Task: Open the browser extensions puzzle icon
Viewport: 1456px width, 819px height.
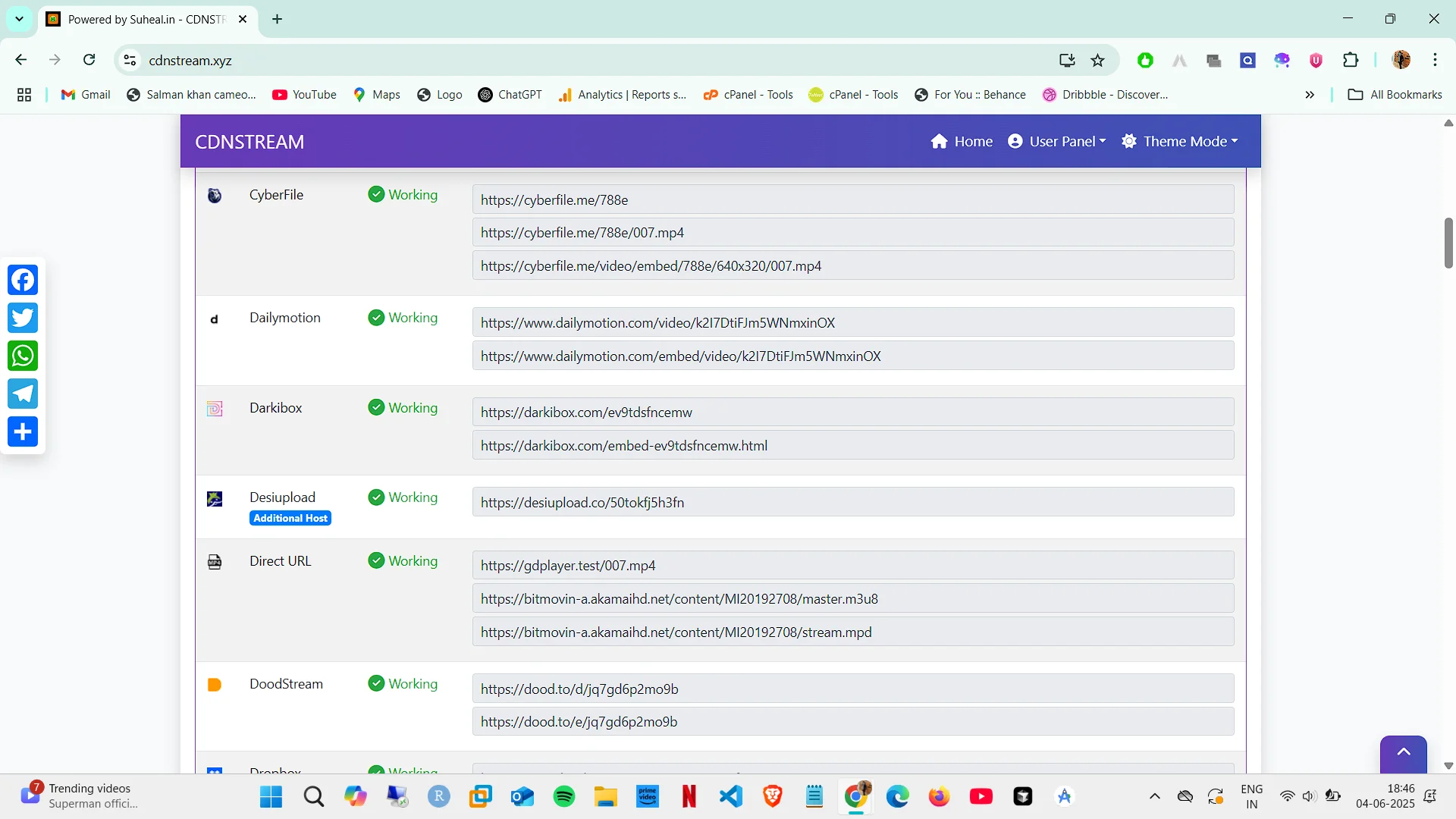Action: point(1351,61)
